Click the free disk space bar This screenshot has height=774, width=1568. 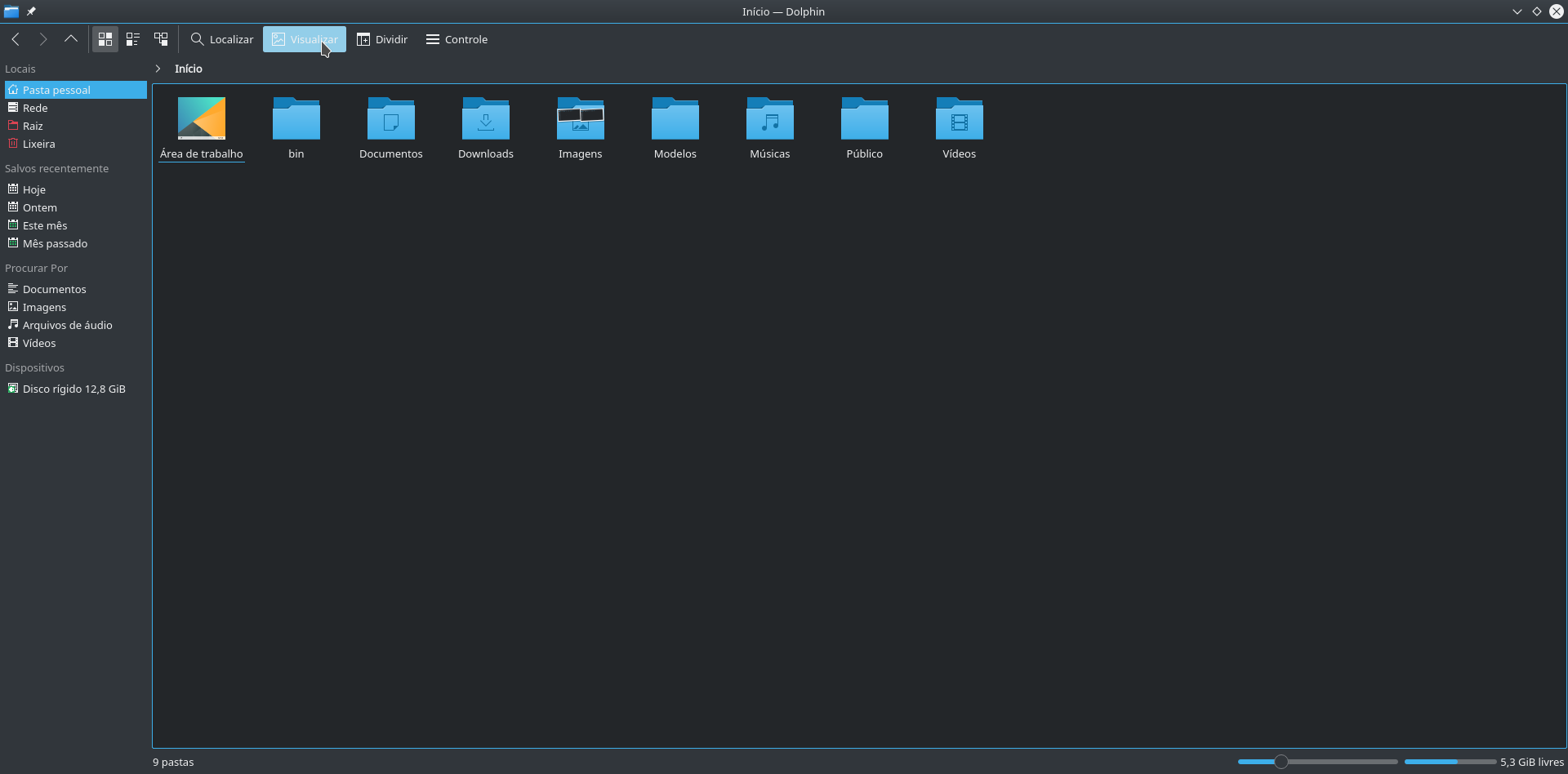click(1450, 762)
